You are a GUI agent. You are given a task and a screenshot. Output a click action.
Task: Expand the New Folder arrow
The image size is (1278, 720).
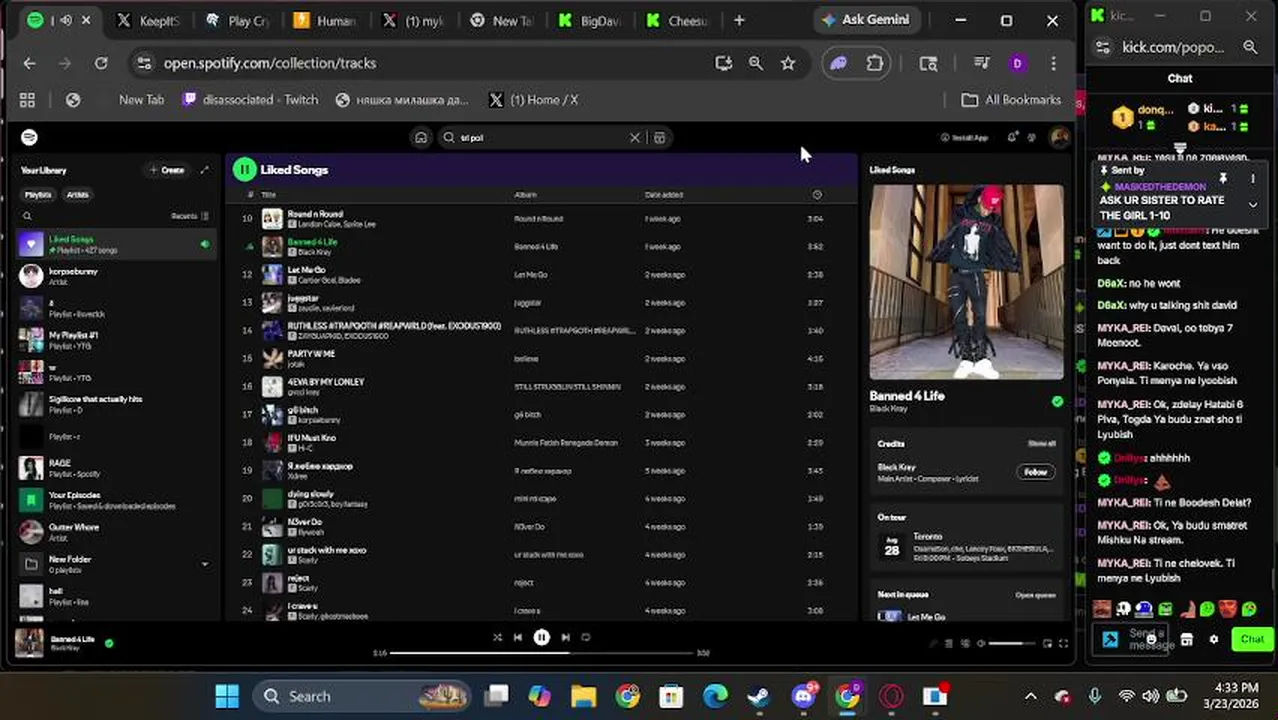[x=205, y=564]
